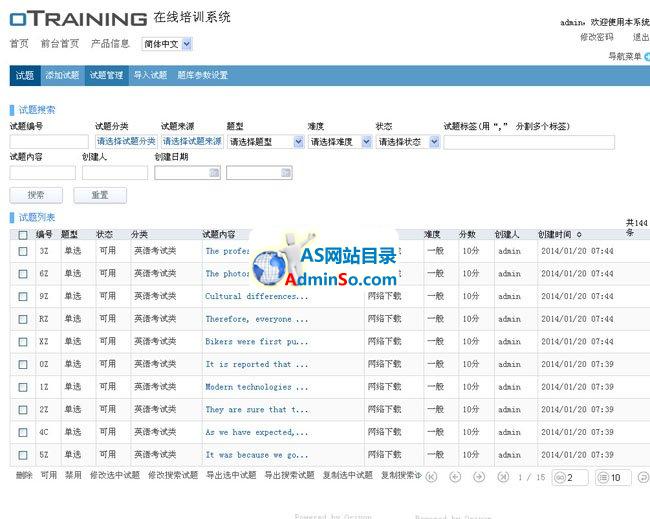This screenshot has width=650, height=519.
Task: Click the refresh icon in pagination bar
Action: pos(643,477)
